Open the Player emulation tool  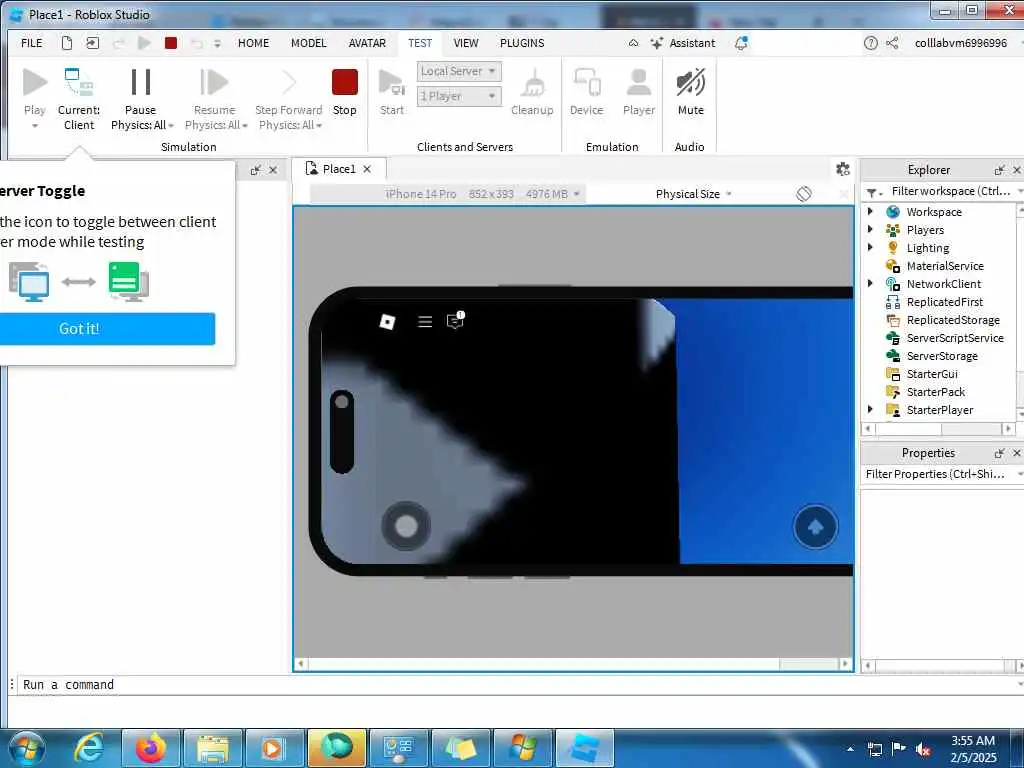[x=639, y=92]
